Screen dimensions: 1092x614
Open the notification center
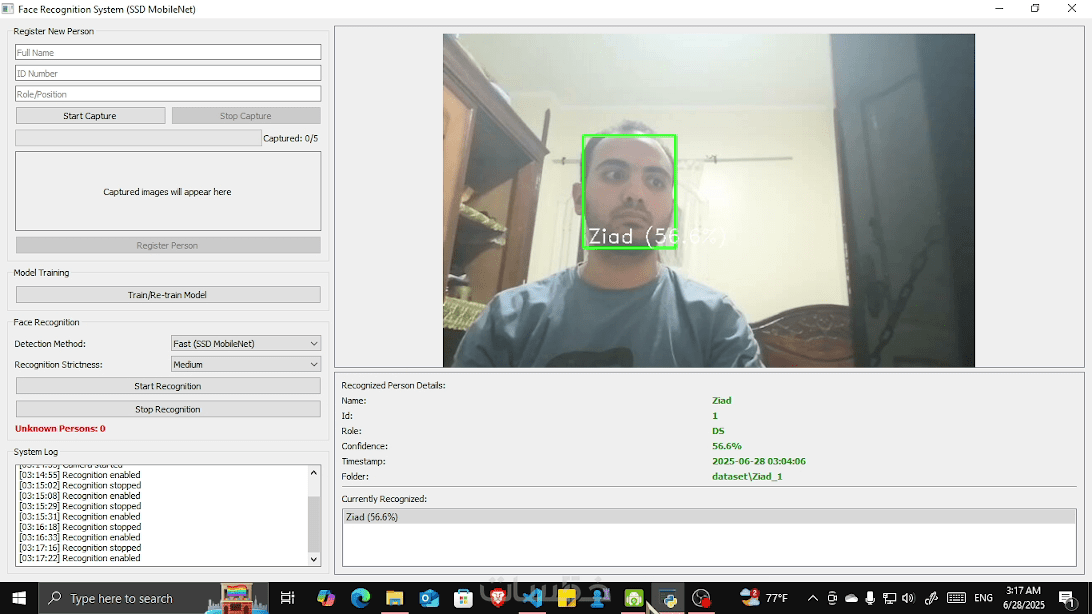1067,598
